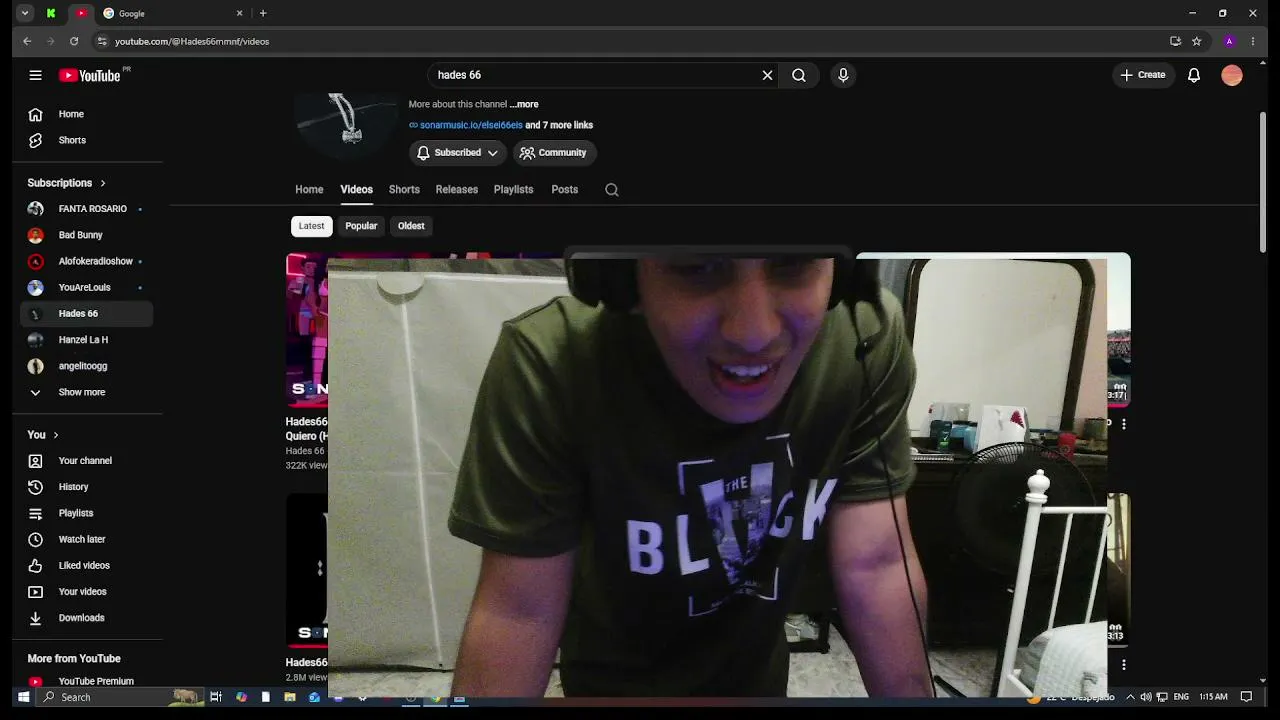This screenshot has height=720, width=1280.
Task: Go back to the previous page
Action: [27, 41]
